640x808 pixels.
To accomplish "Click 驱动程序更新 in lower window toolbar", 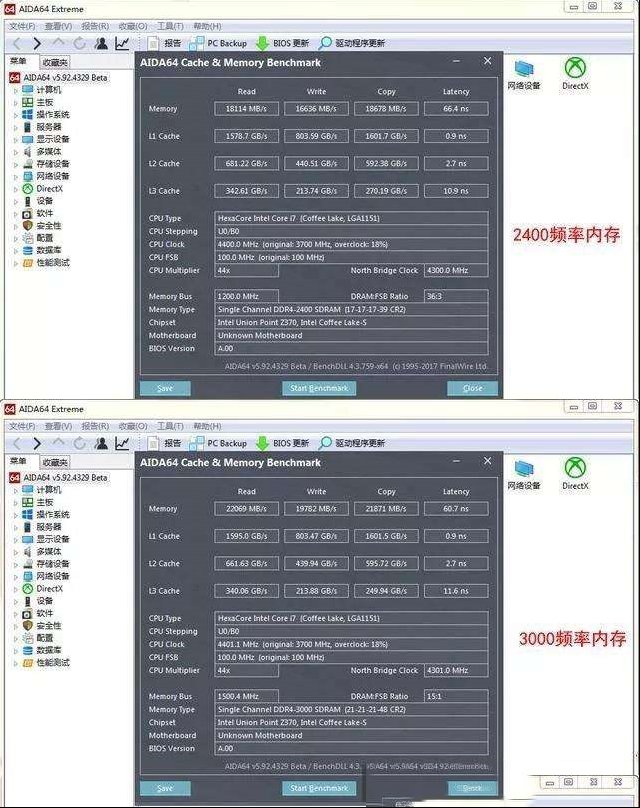I will tap(351, 443).
